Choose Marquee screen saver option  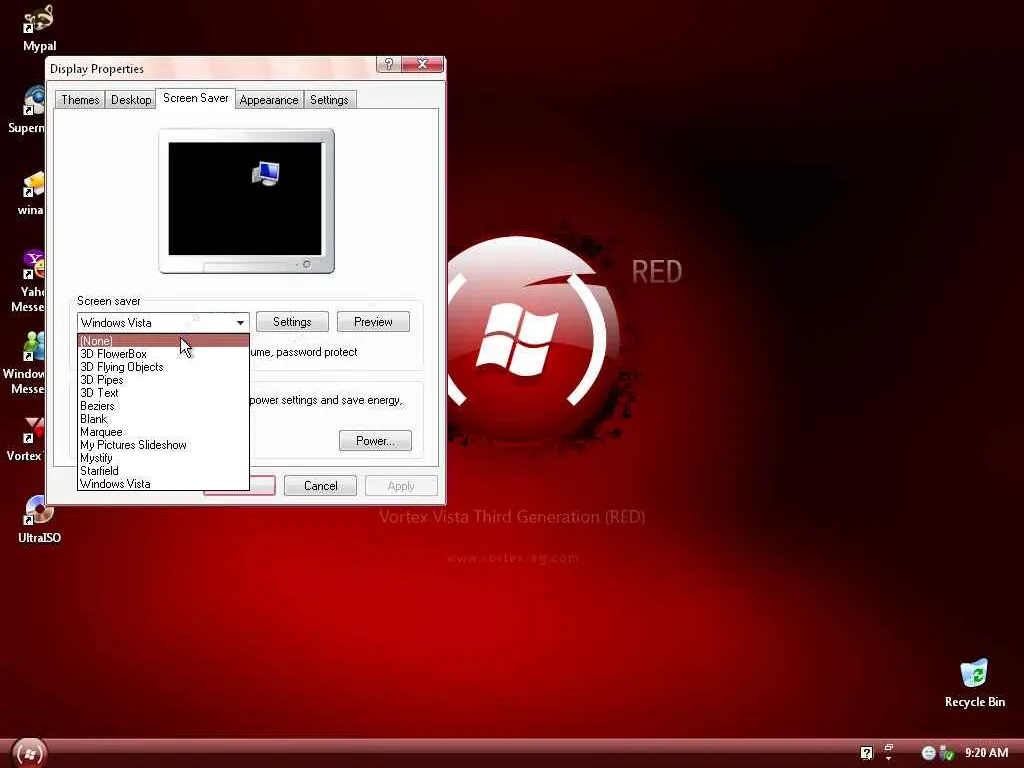coord(163,432)
